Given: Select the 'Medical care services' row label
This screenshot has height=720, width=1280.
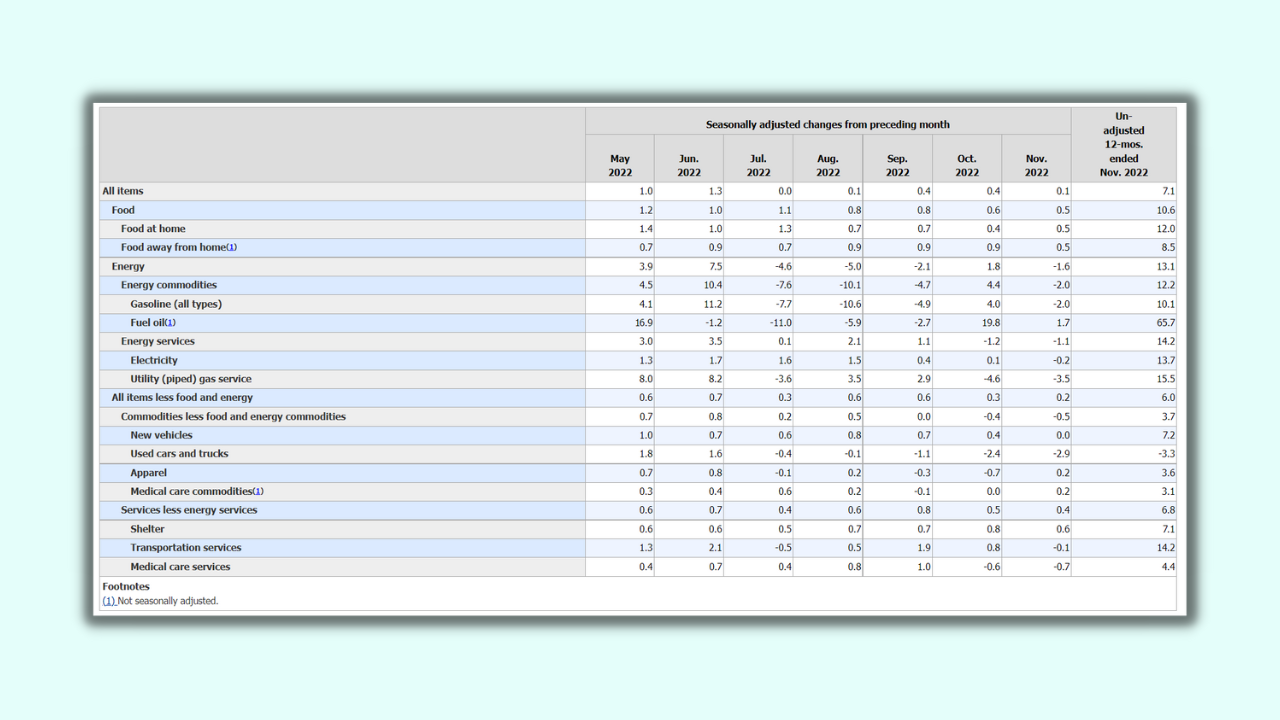Looking at the screenshot, I should click(x=180, y=567).
